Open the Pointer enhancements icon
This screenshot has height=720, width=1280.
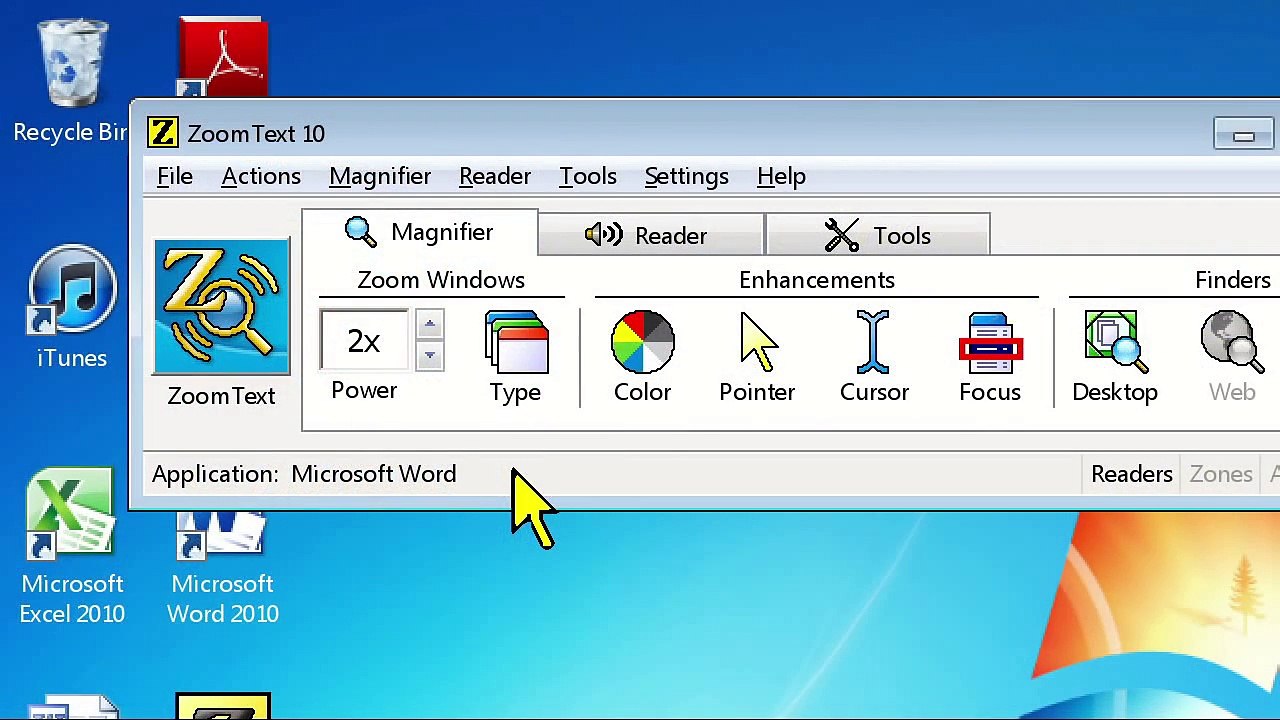click(x=757, y=342)
